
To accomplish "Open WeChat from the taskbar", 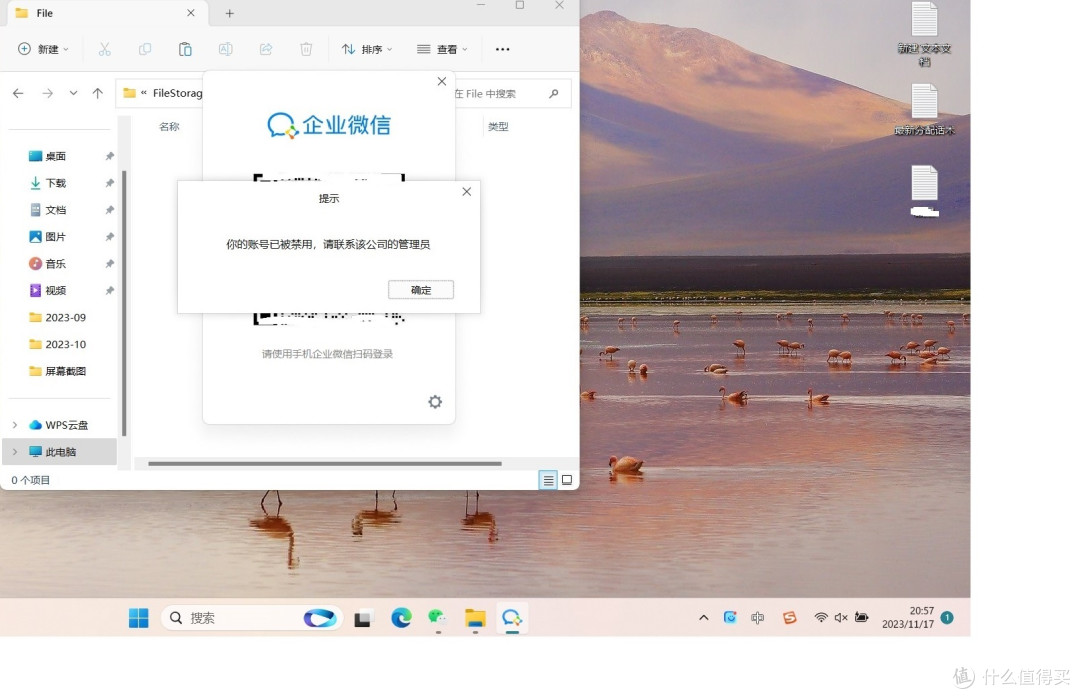I will coord(437,618).
